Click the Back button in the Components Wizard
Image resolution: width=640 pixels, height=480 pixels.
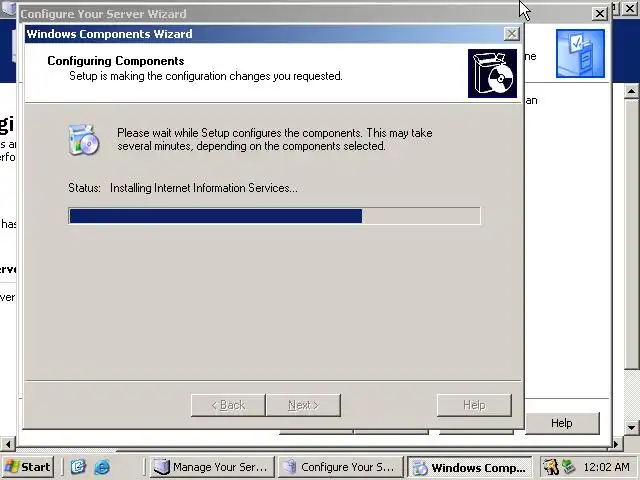point(228,405)
